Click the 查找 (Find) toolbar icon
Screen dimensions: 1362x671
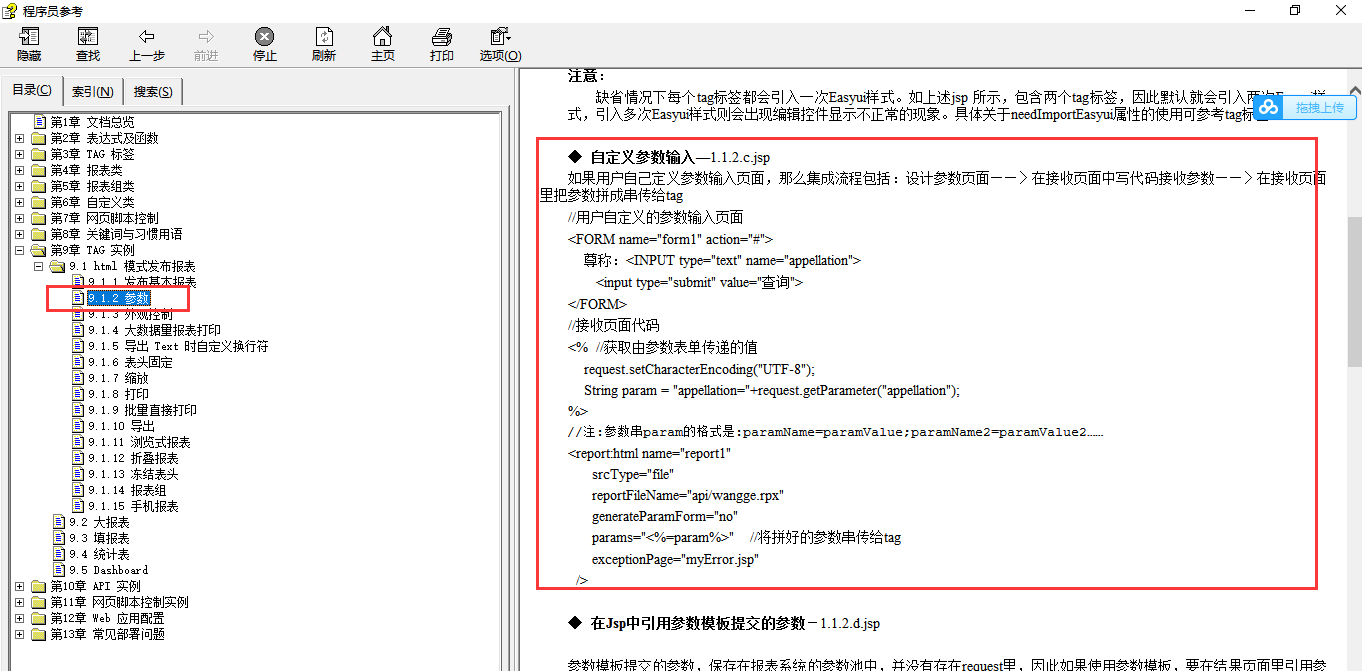coord(88,45)
